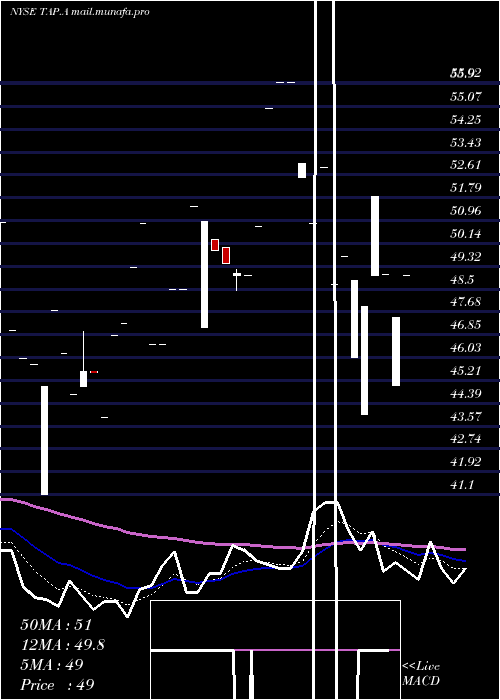This screenshot has width=500, height=700.
Task: Click the 44.39 price axis label
Action: coord(466,394)
